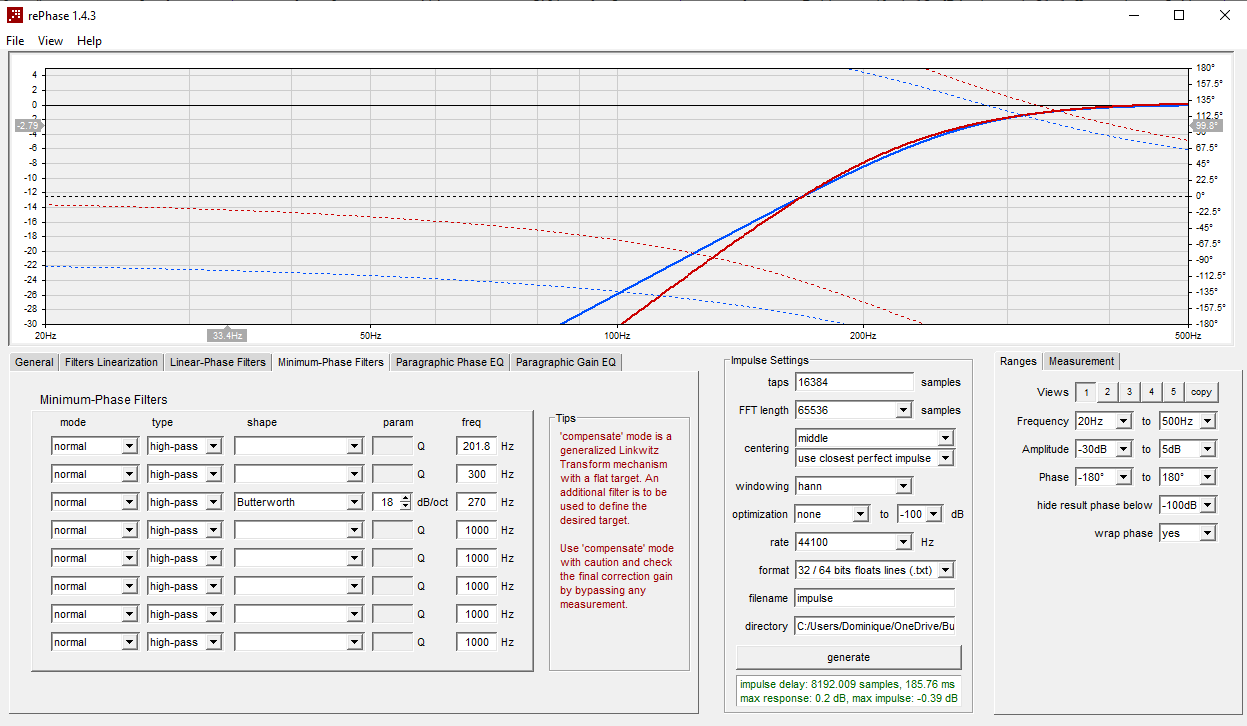
Task: Click the rePhase app icon in title bar
Action: click(15, 15)
